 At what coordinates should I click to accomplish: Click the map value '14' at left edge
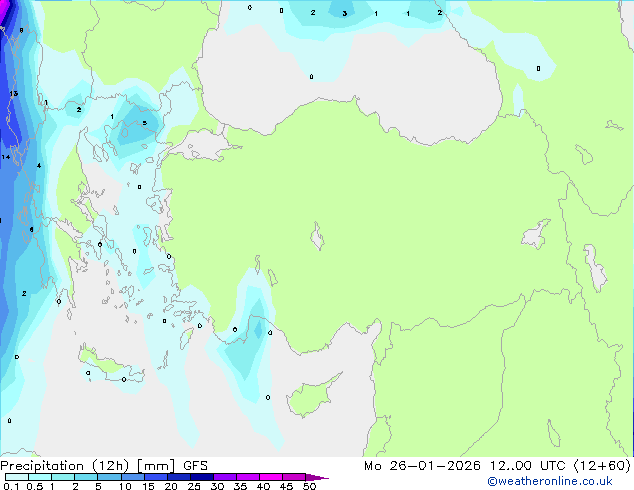[x=6, y=157]
